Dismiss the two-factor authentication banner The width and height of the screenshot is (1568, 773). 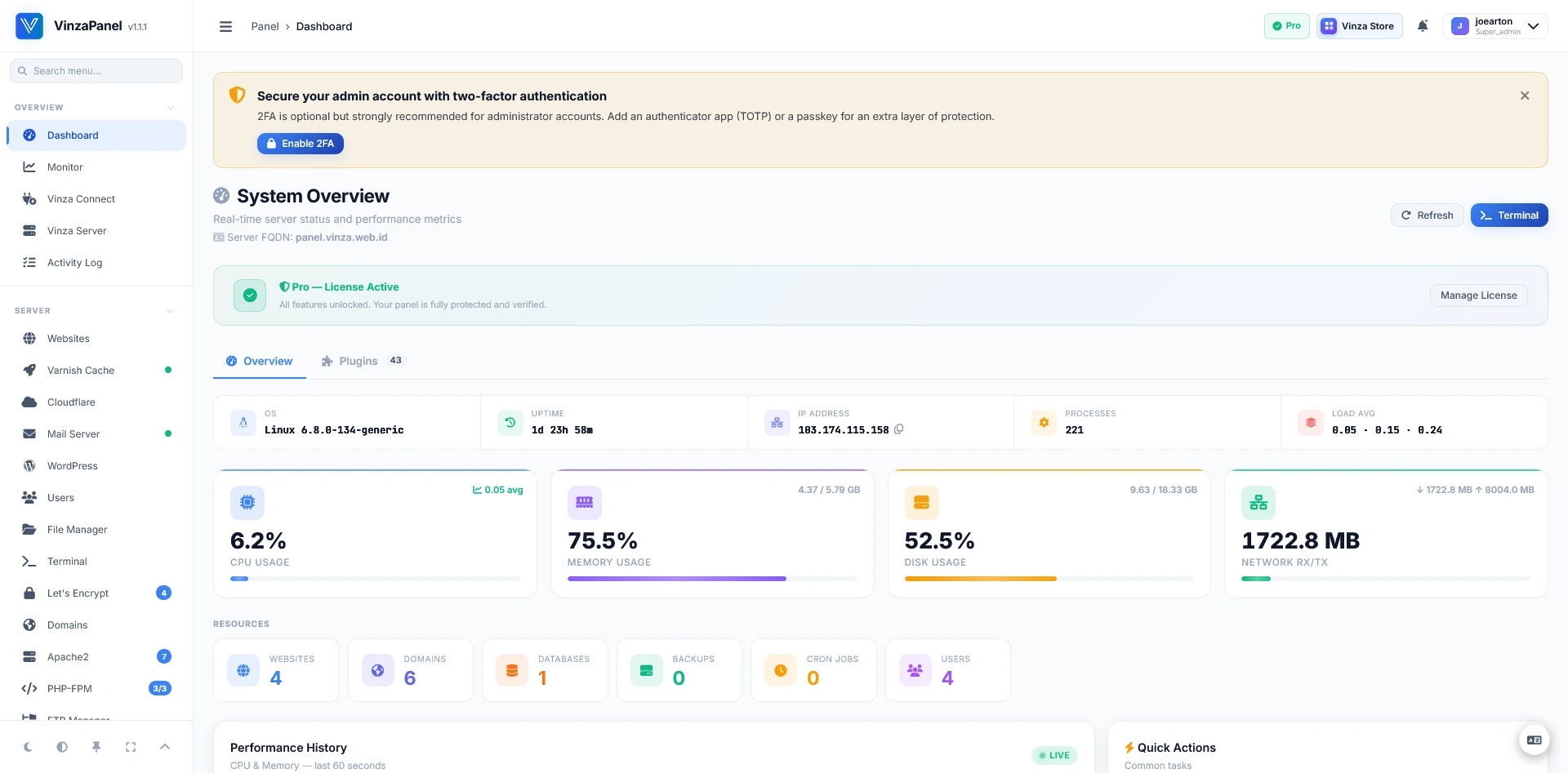pos(1525,96)
